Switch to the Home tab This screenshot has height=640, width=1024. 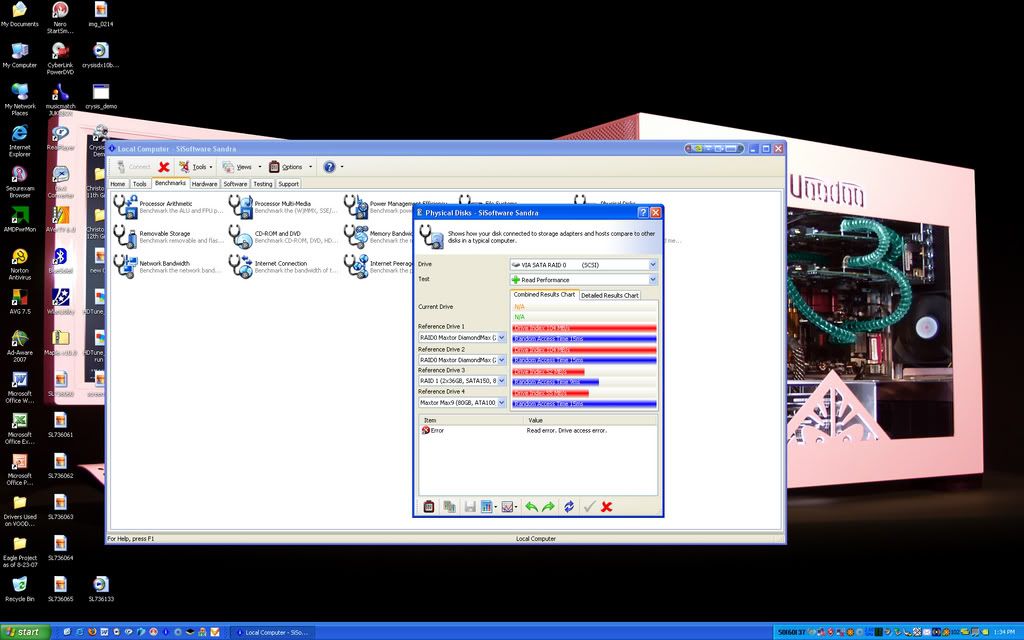click(x=118, y=184)
